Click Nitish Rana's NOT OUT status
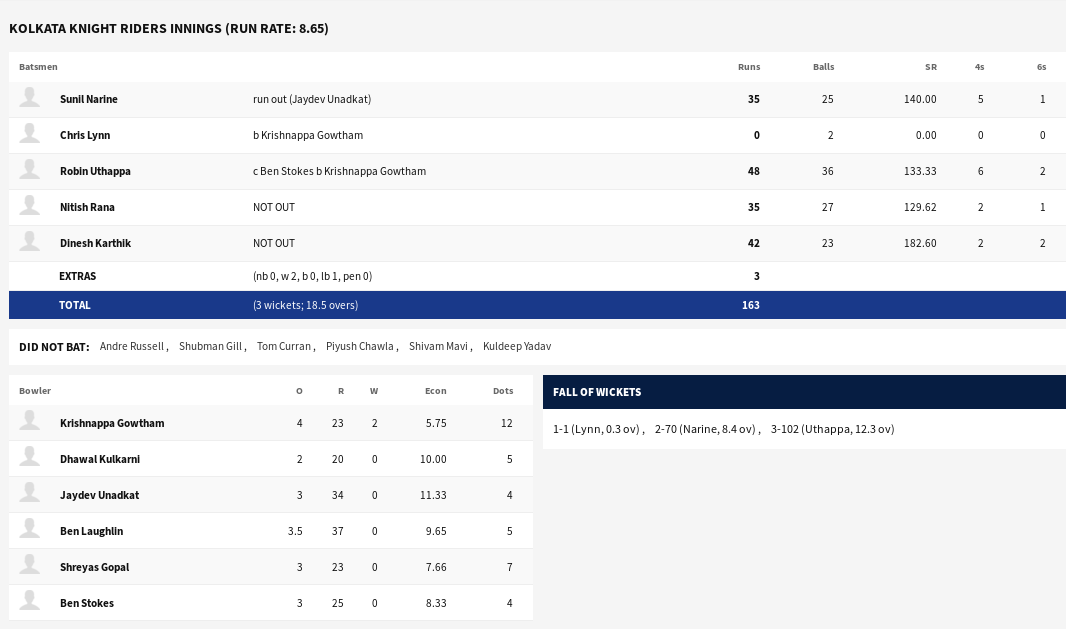 274,207
